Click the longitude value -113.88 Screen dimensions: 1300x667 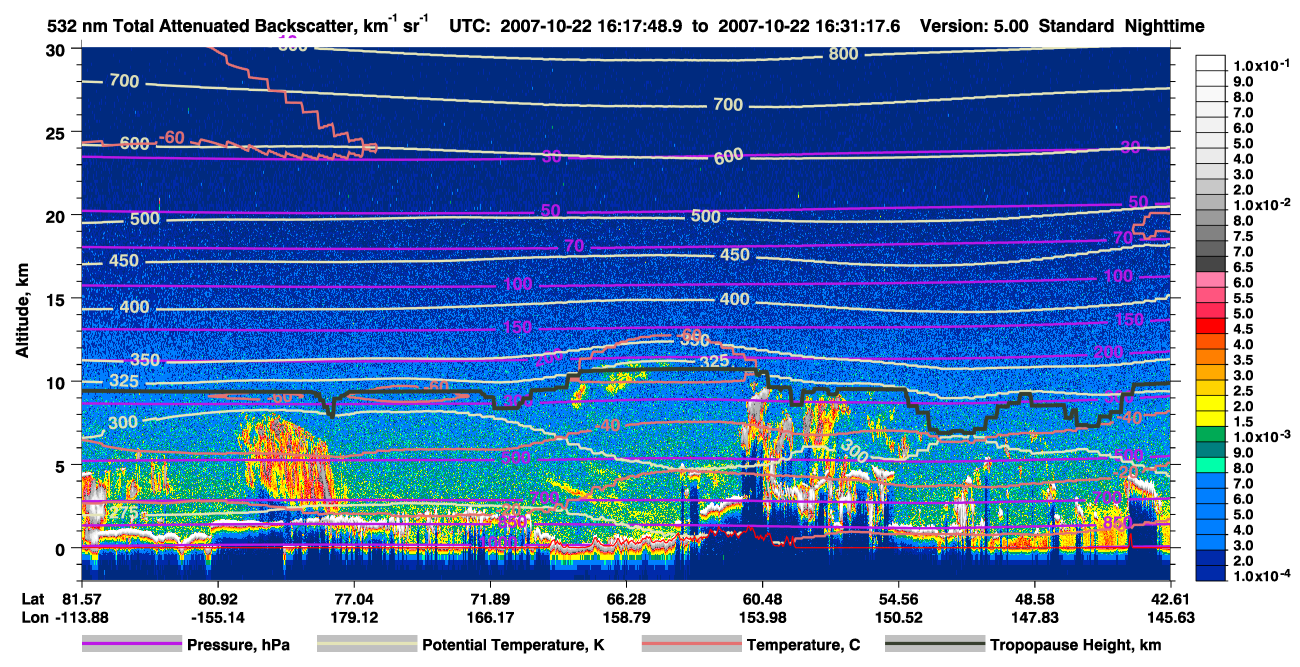tap(80, 616)
